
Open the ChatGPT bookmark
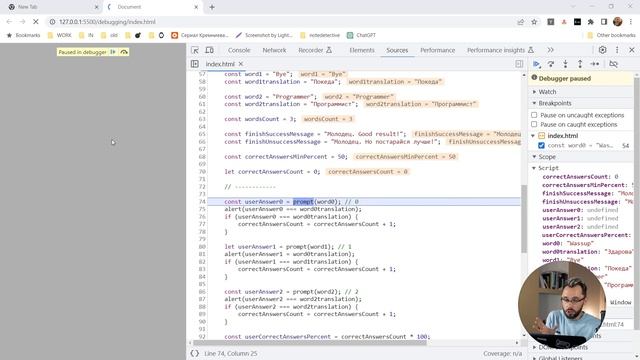pyautogui.click(x=361, y=36)
